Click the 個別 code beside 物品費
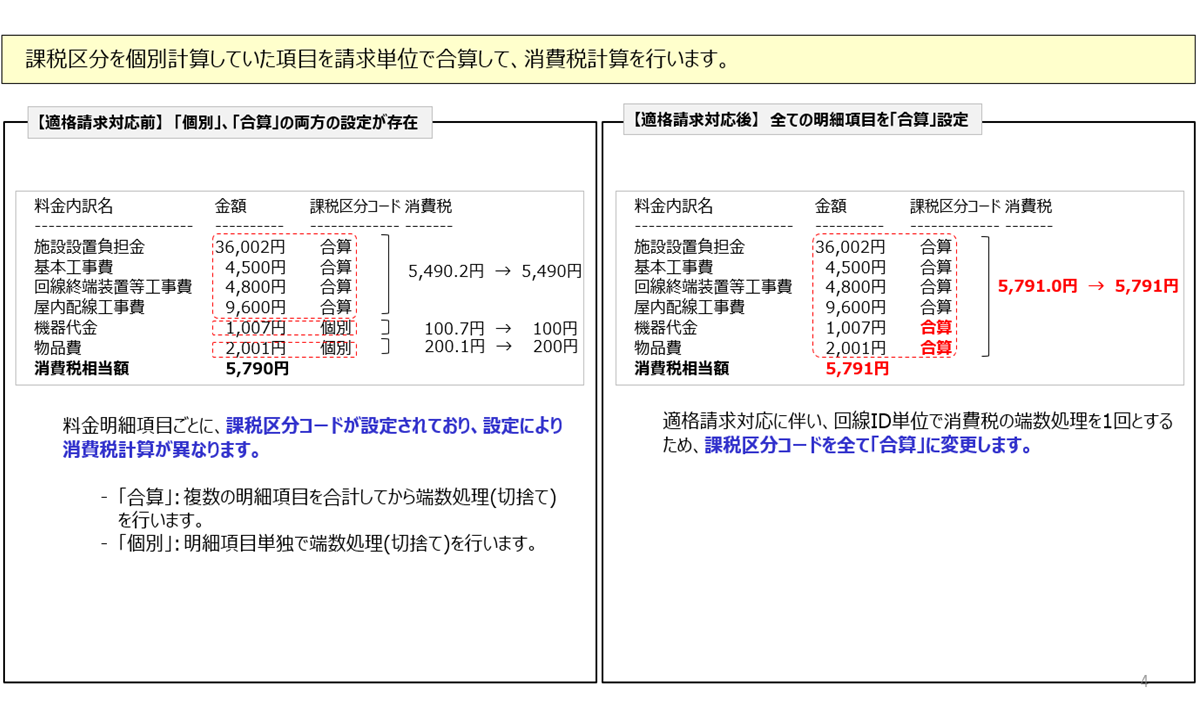Image resolution: width=1200 pixels, height=720 pixels. [x=336, y=348]
